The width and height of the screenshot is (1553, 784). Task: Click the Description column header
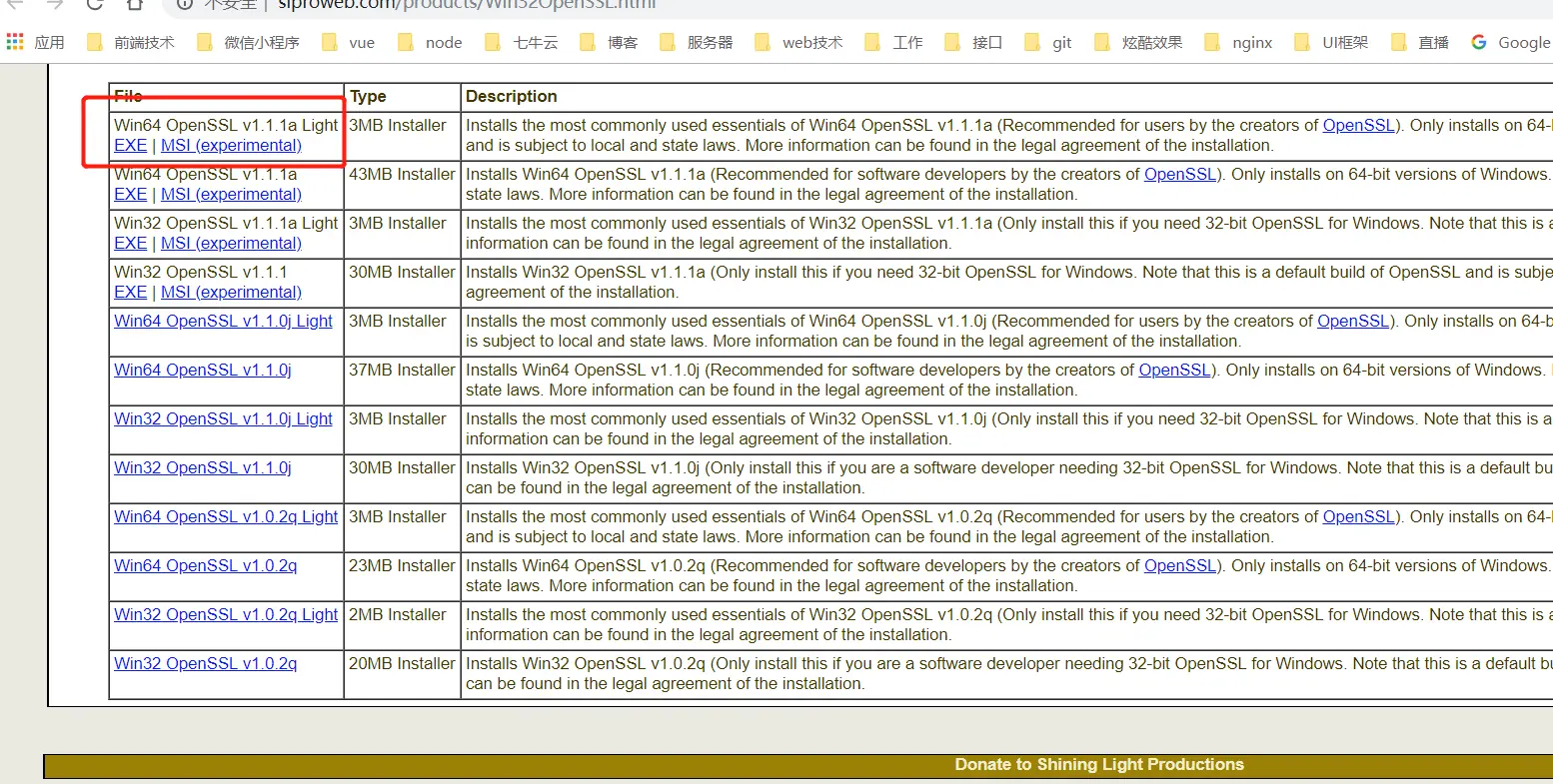512,96
